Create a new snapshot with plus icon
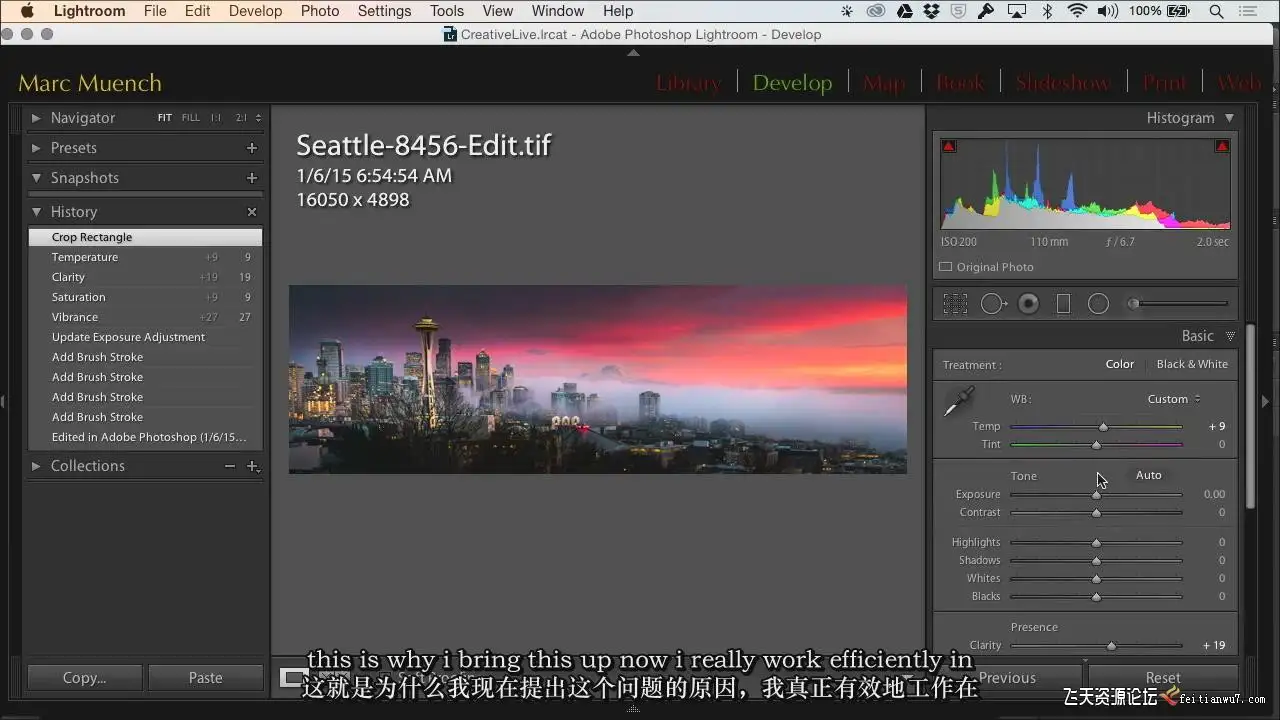 252,178
